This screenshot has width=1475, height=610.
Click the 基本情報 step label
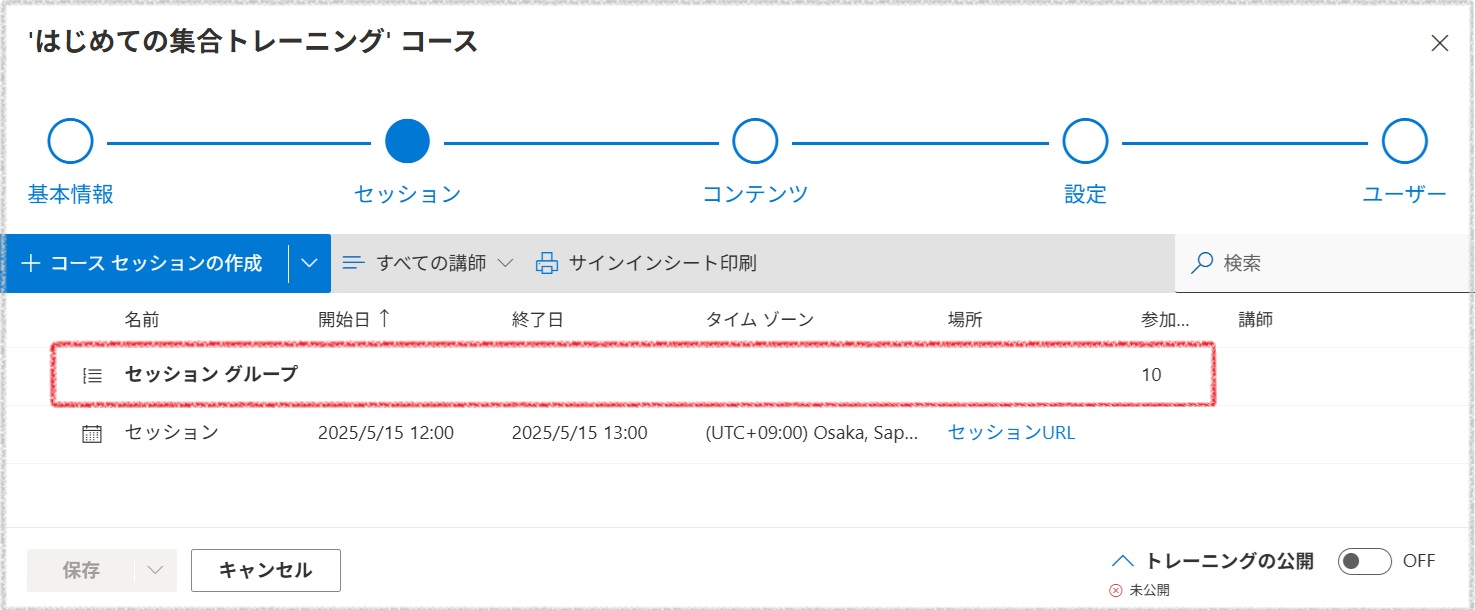click(x=70, y=194)
